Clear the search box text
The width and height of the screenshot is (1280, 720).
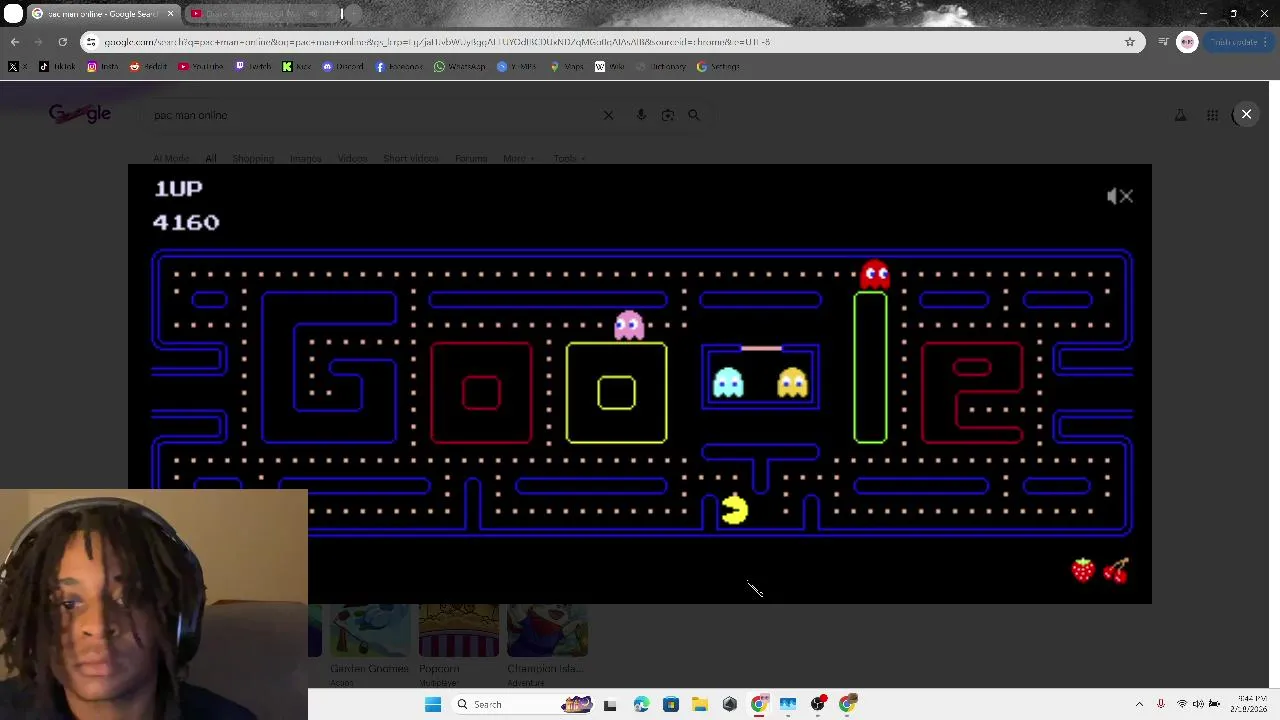click(x=608, y=115)
